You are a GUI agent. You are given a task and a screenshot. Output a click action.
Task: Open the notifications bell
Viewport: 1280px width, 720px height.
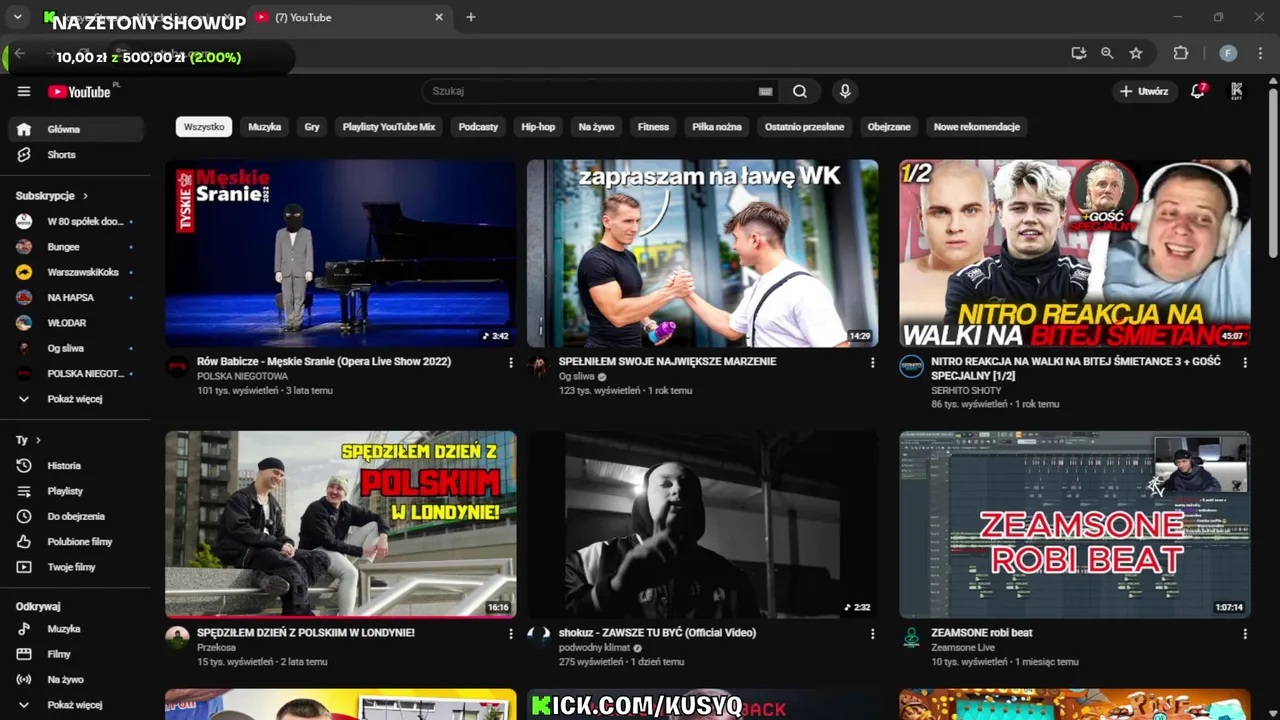[1198, 91]
